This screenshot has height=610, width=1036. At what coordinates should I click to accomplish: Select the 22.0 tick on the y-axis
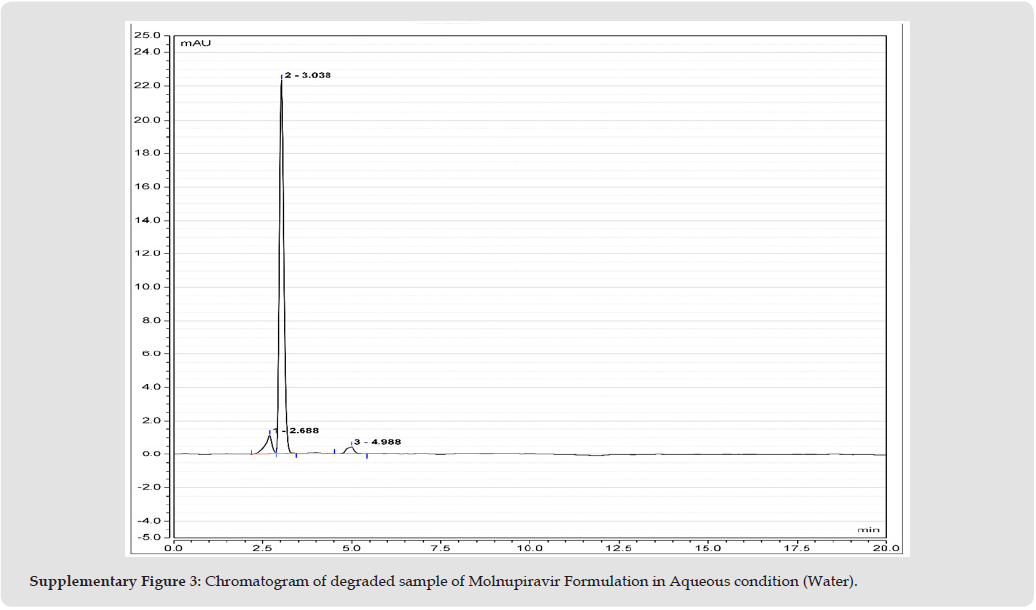click(x=148, y=86)
